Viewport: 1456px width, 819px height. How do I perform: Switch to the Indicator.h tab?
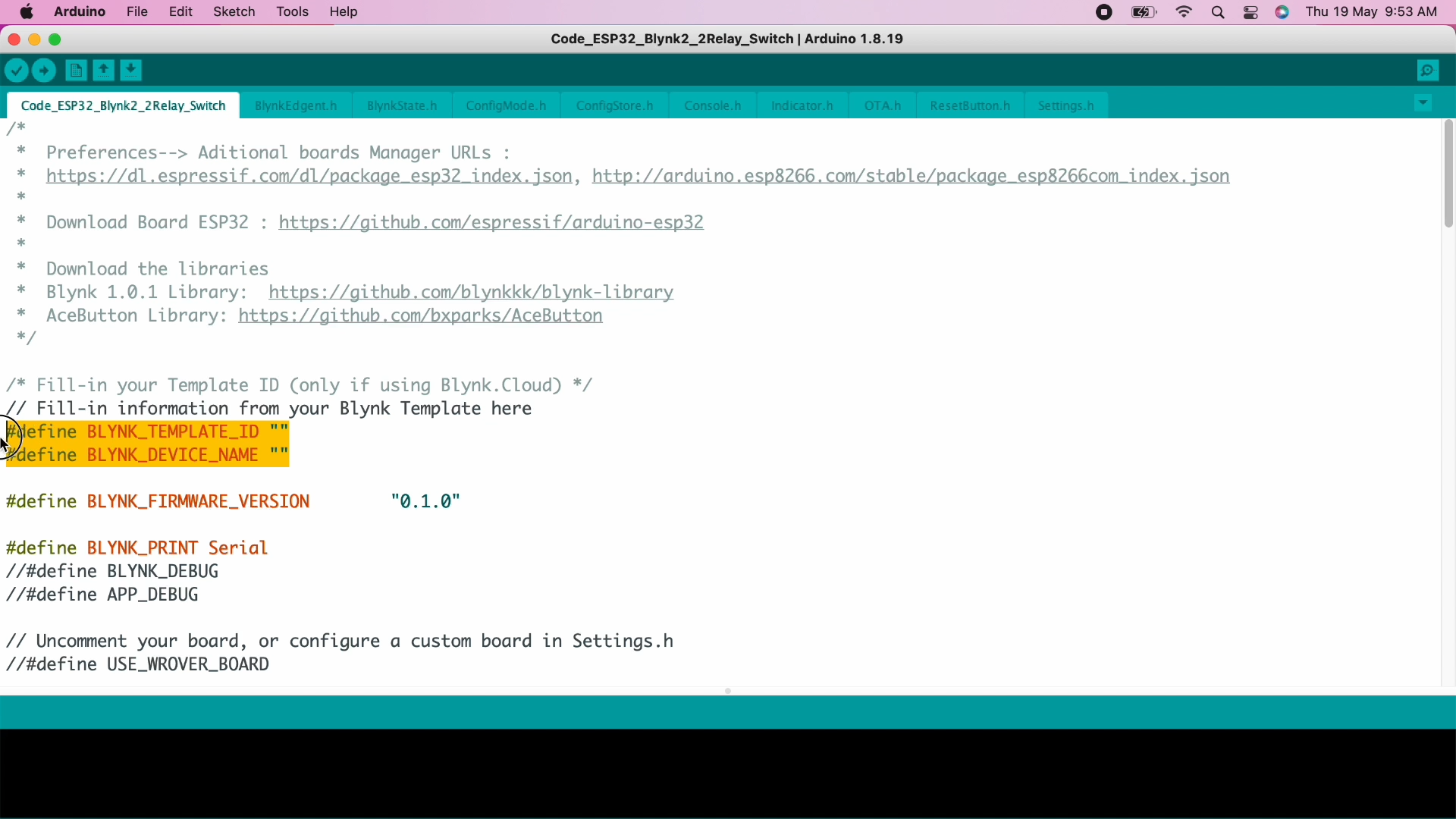click(803, 106)
